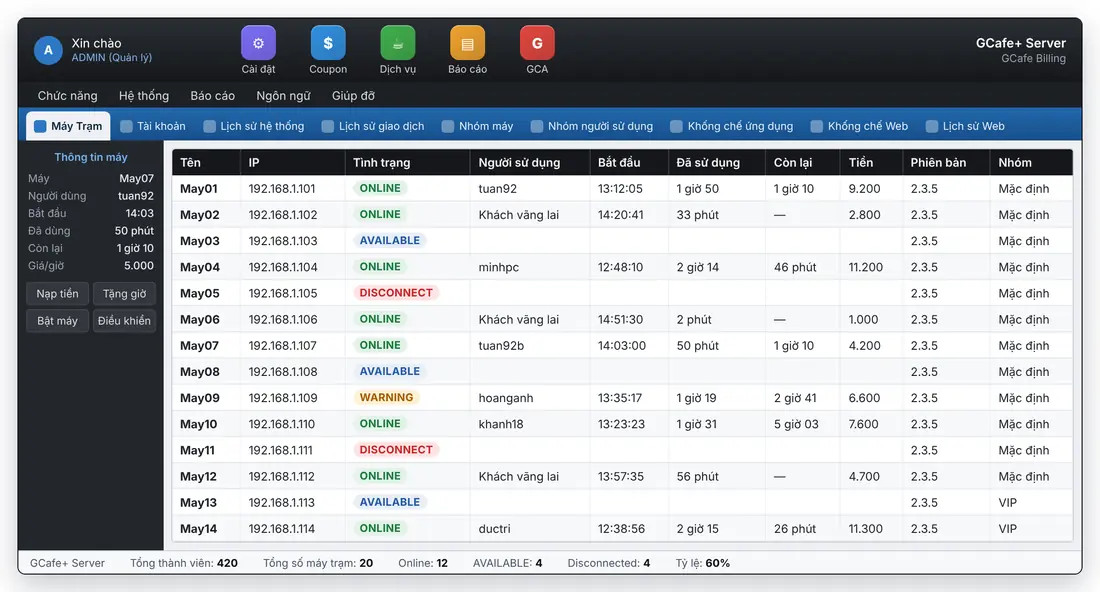Toggle the Tài khoản tab checkbox

[126, 126]
